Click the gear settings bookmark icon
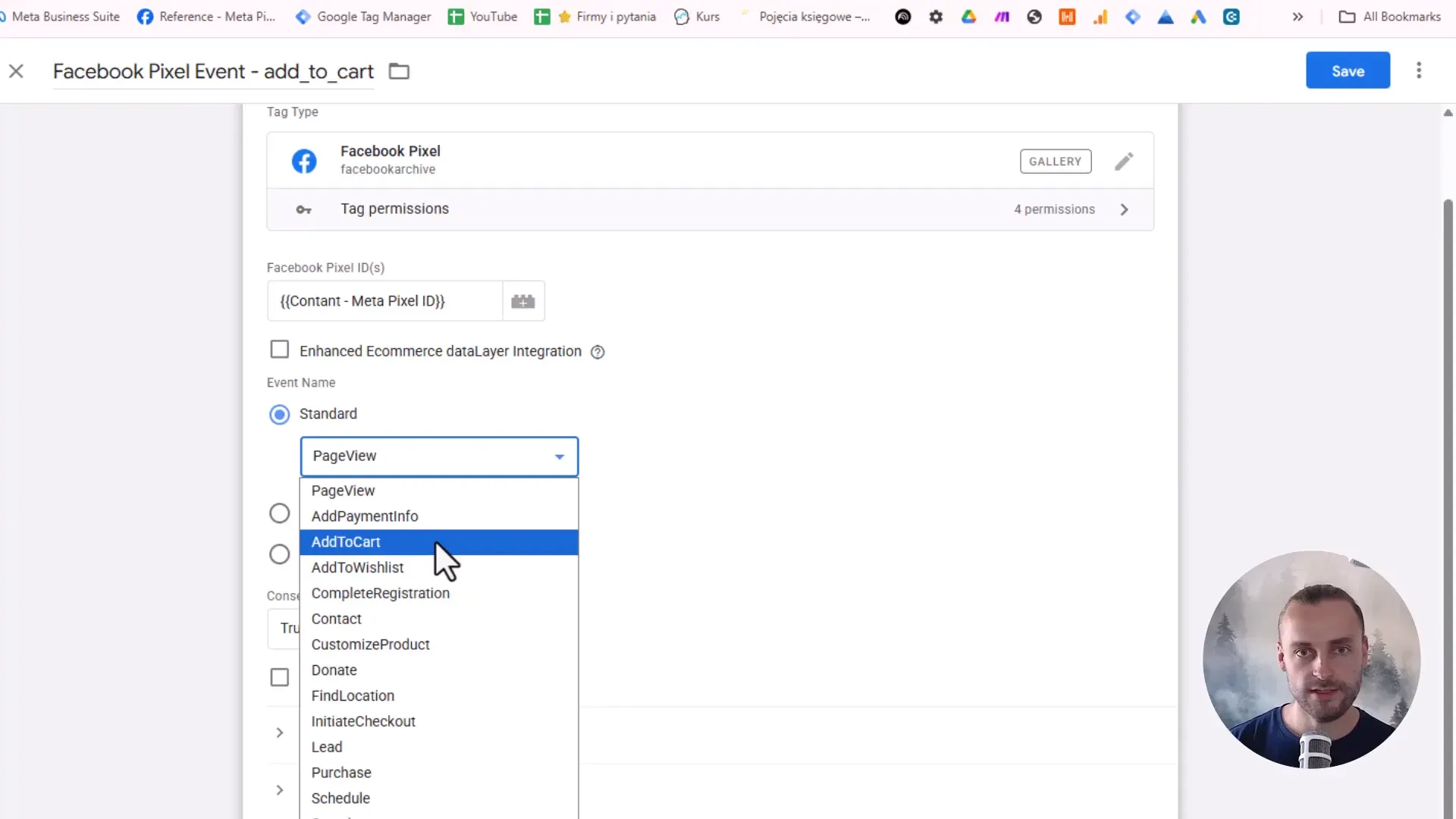This screenshot has height=819, width=1456. point(936,17)
